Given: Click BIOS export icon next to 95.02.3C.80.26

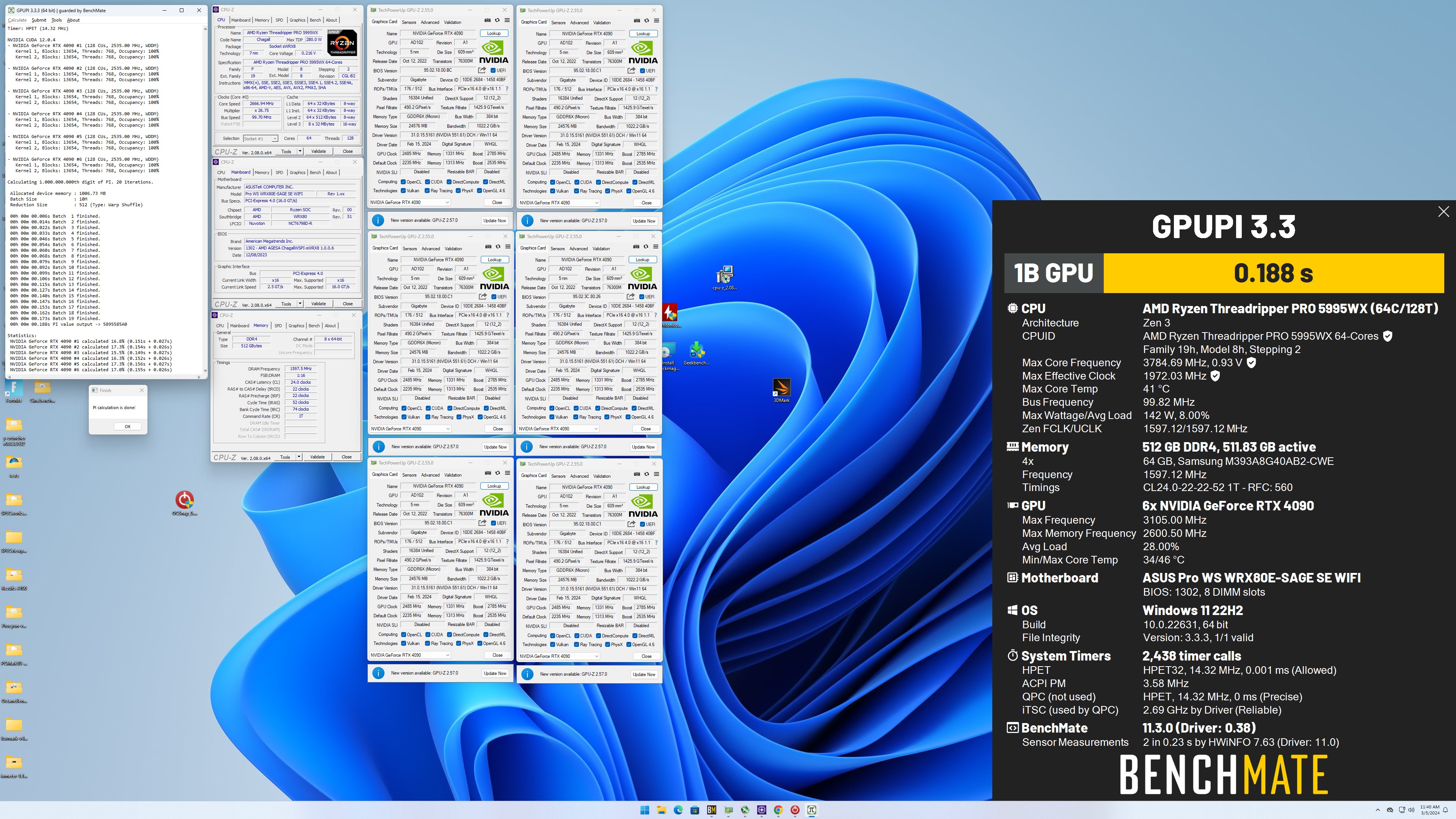Looking at the screenshot, I should 631,297.
